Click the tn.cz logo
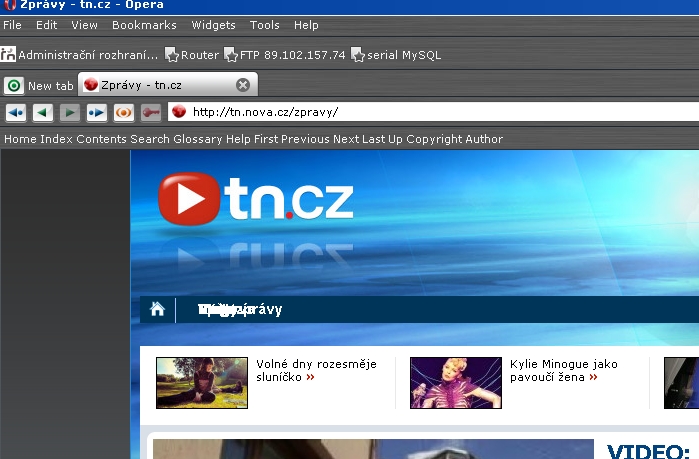Image resolution: width=699 pixels, height=459 pixels. [256, 198]
